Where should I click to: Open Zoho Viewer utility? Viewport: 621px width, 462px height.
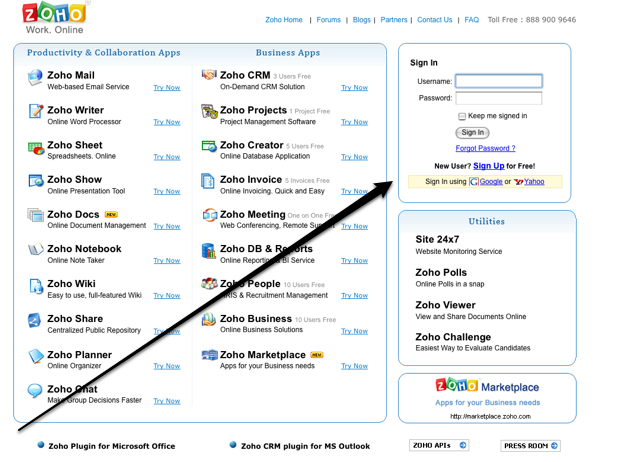(x=445, y=305)
